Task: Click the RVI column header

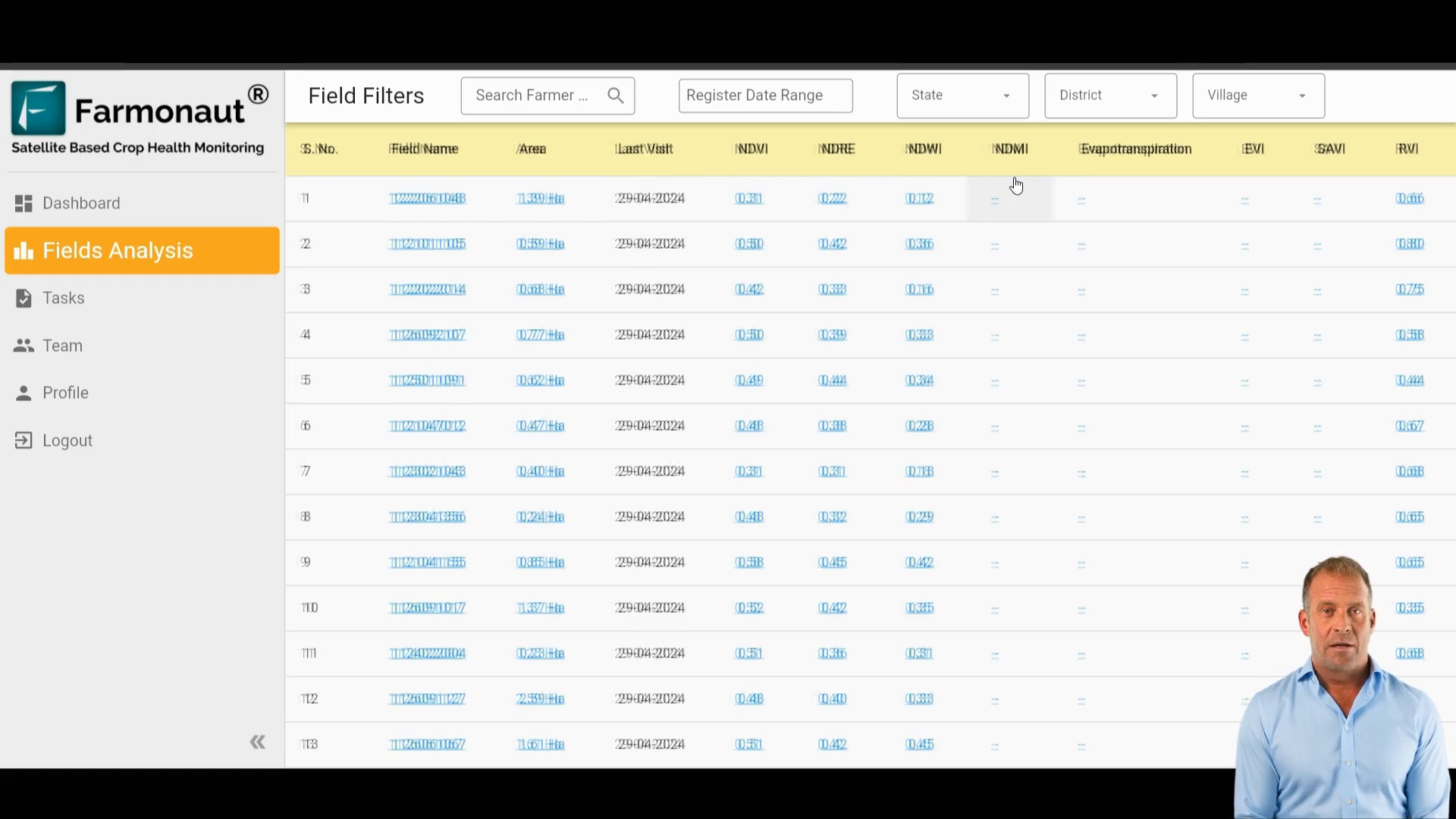Action: click(1407, 149)
